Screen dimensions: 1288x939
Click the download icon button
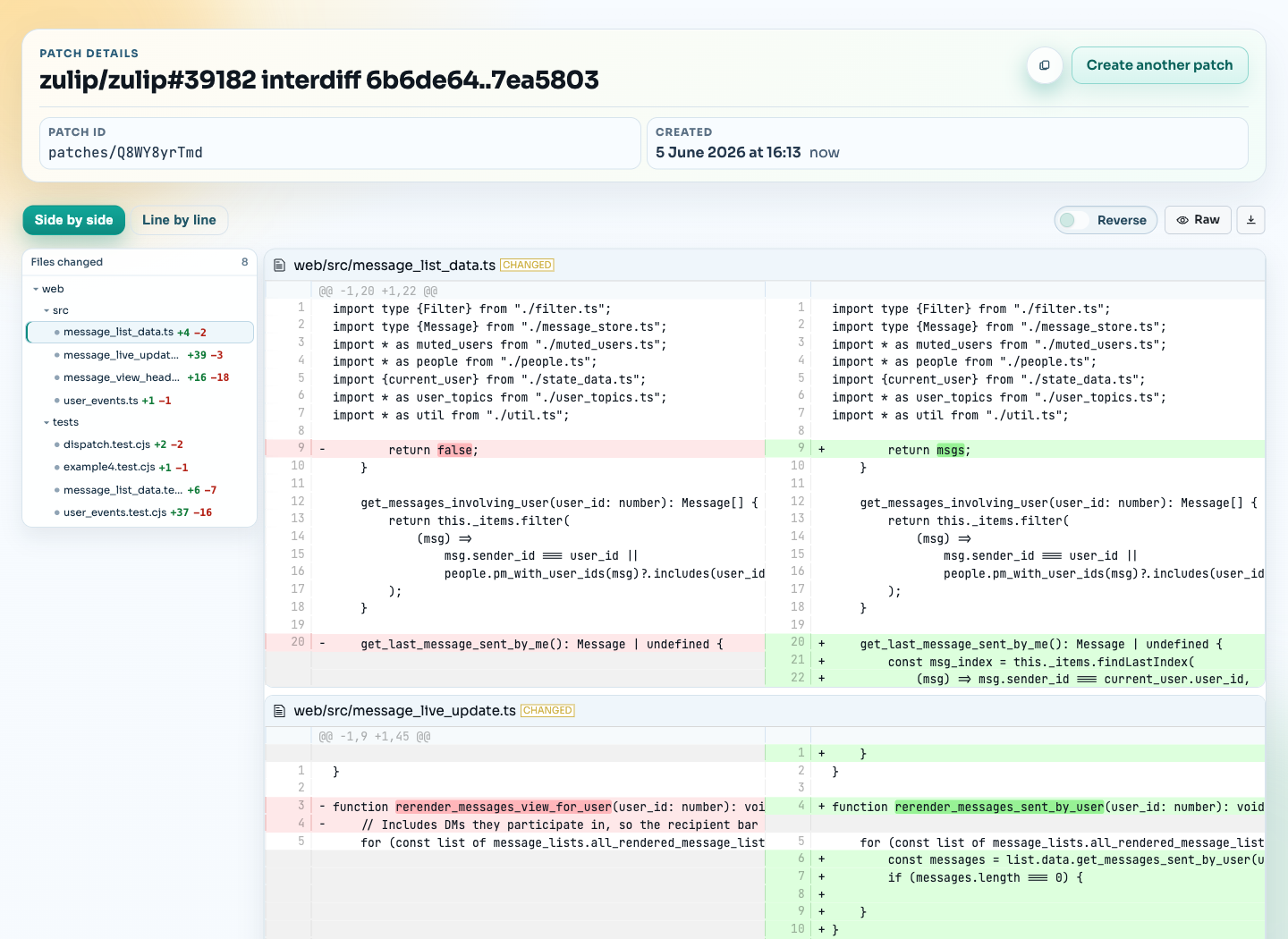(x=1250, y=220)
